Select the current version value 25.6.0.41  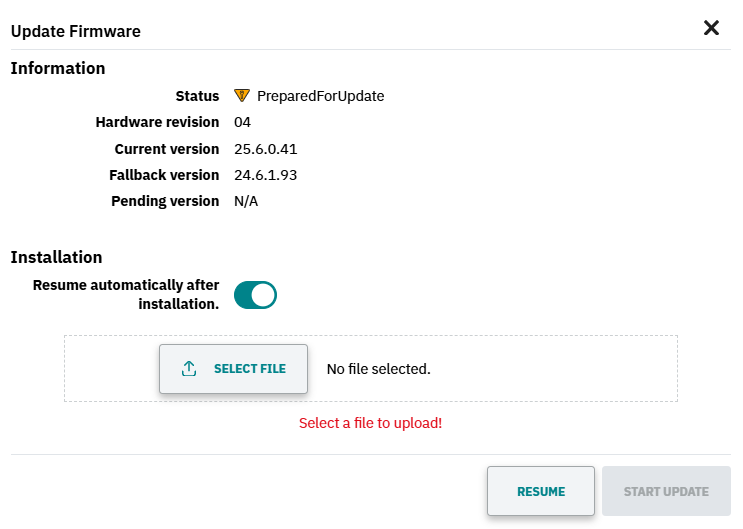pyautogui.click(x=265, y=149)
